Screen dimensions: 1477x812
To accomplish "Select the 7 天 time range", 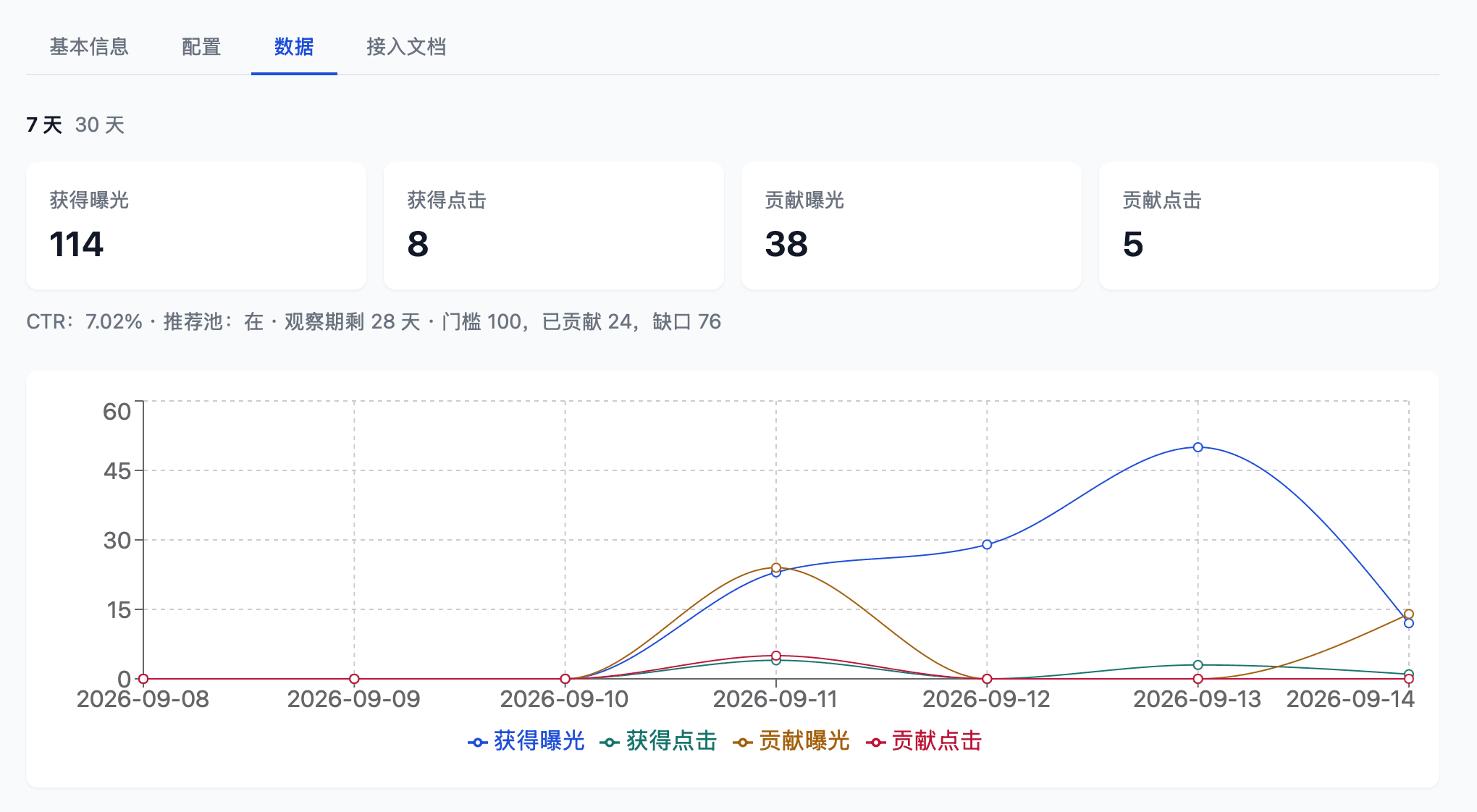I will click(x=44, y=124).
